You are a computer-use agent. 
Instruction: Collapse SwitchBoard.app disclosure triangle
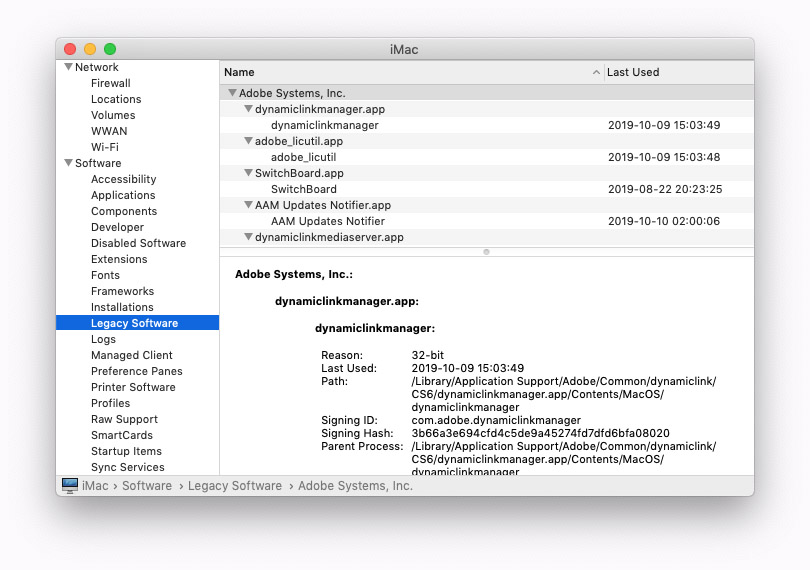pos(248,173)
